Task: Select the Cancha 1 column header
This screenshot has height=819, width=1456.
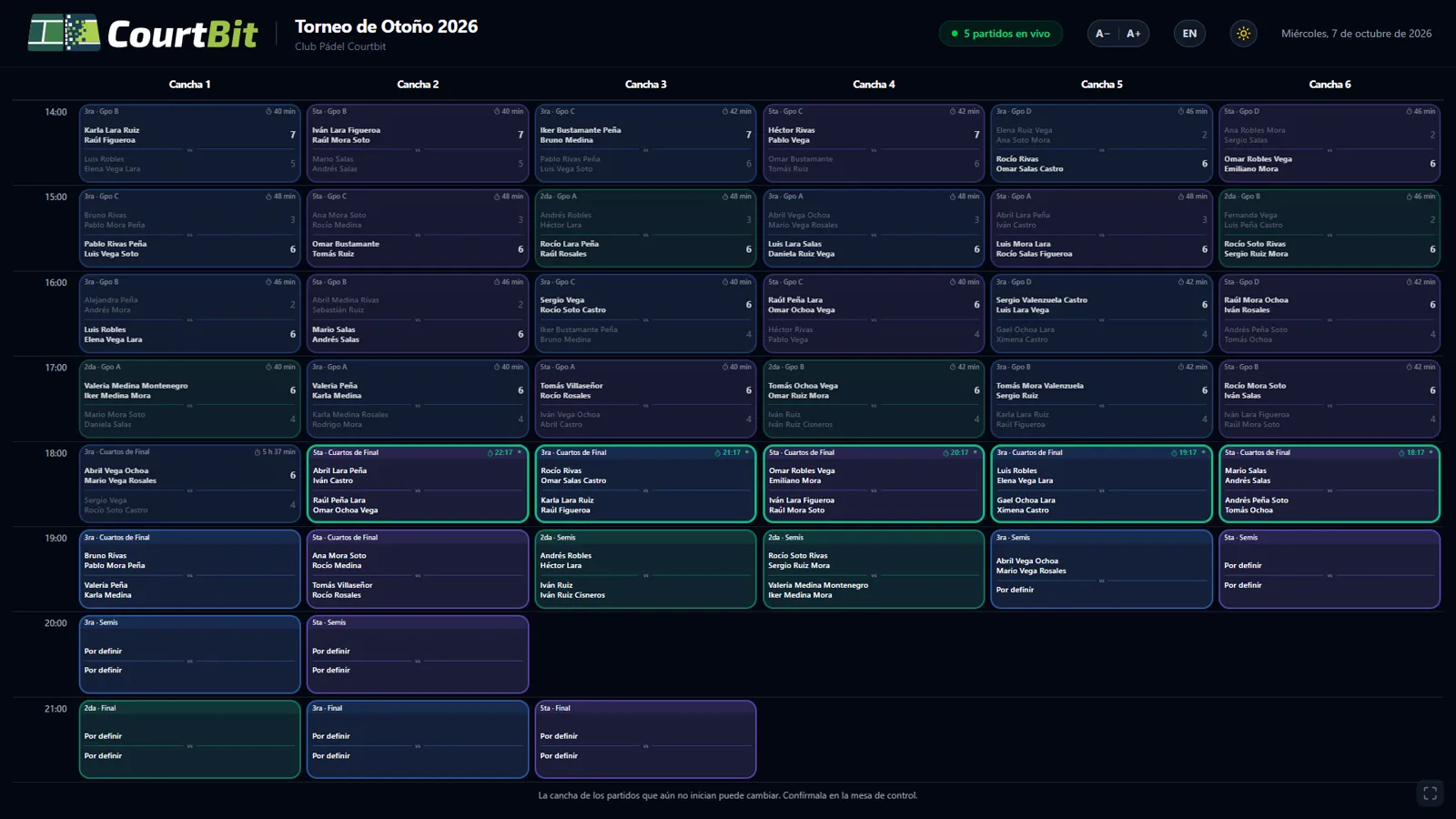Action: [189, 85]
